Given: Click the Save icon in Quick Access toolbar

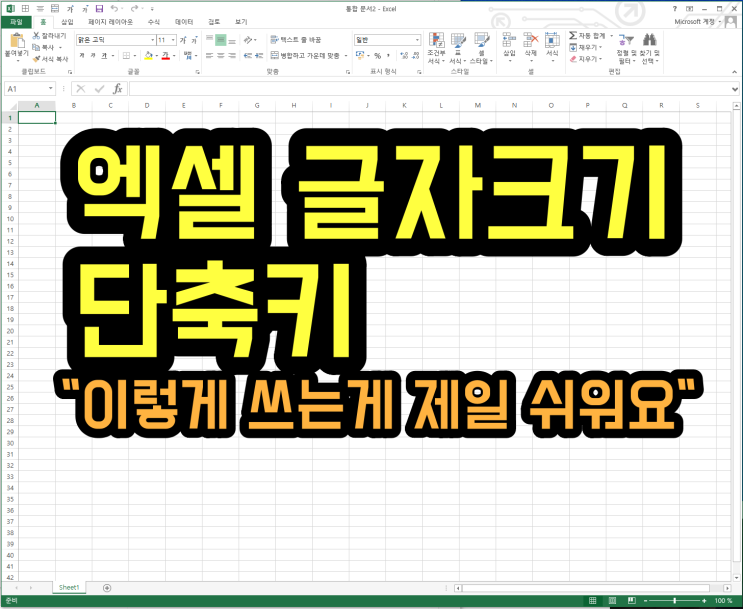Looking at the screenshot, I should (99, 8).
